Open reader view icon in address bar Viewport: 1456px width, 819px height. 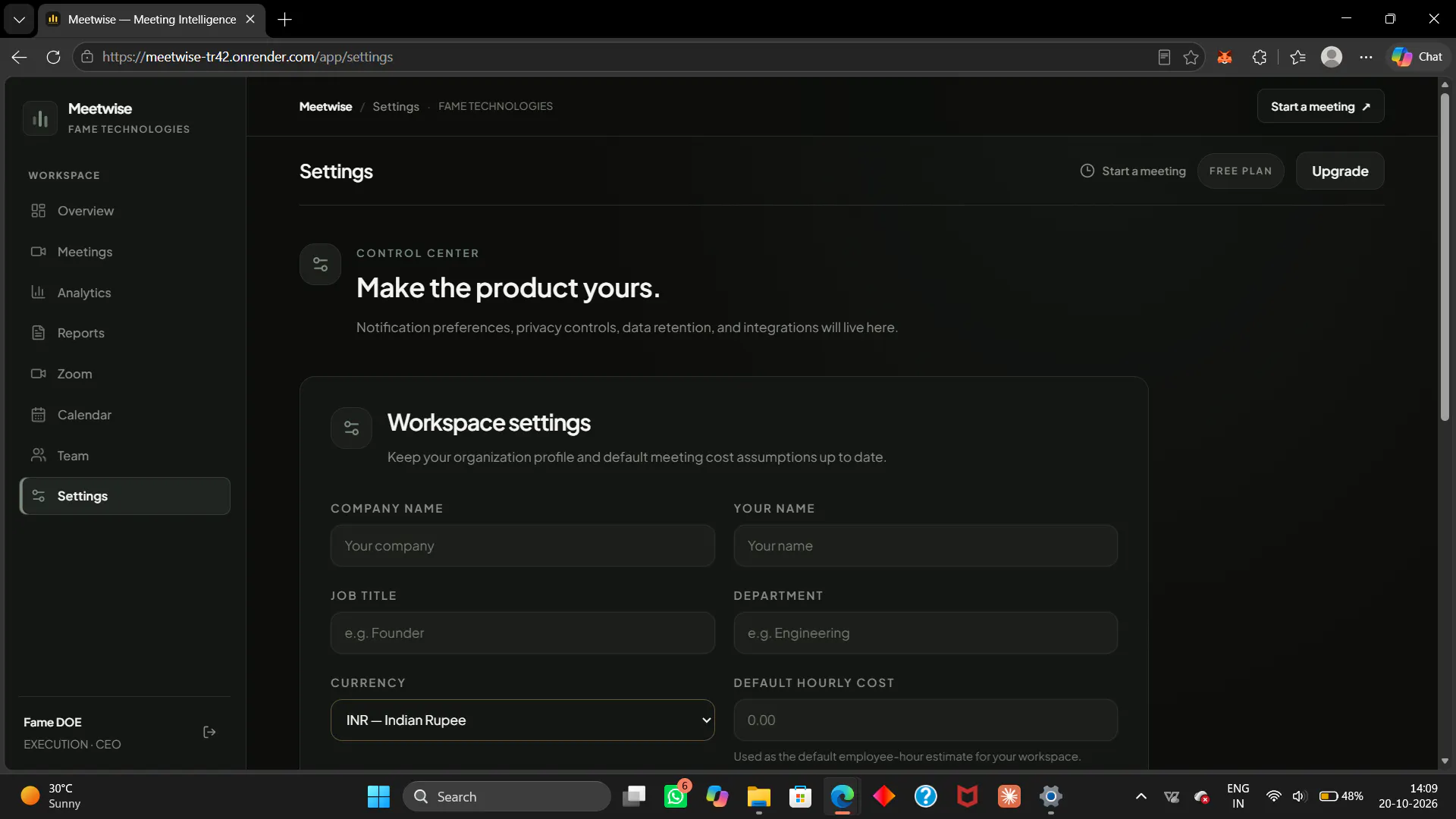[x=1164, y=57]
